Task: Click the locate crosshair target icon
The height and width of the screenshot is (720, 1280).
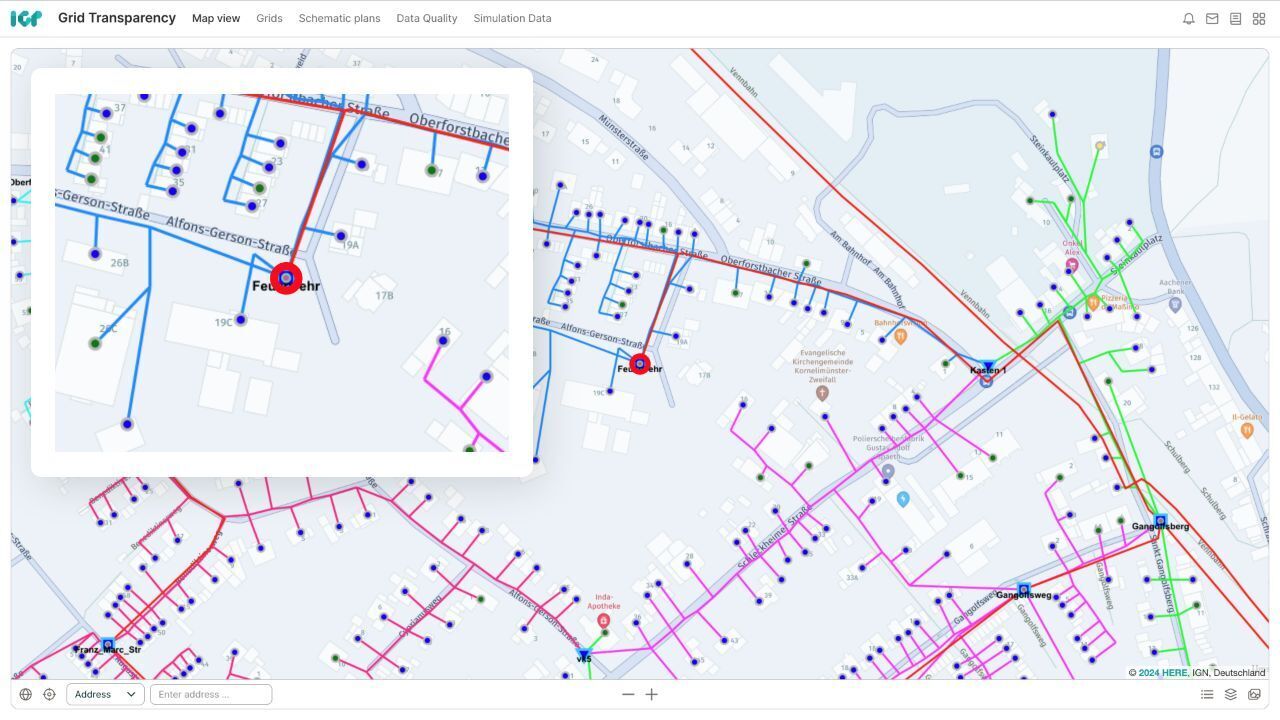Action: click(x=49, y=694)
